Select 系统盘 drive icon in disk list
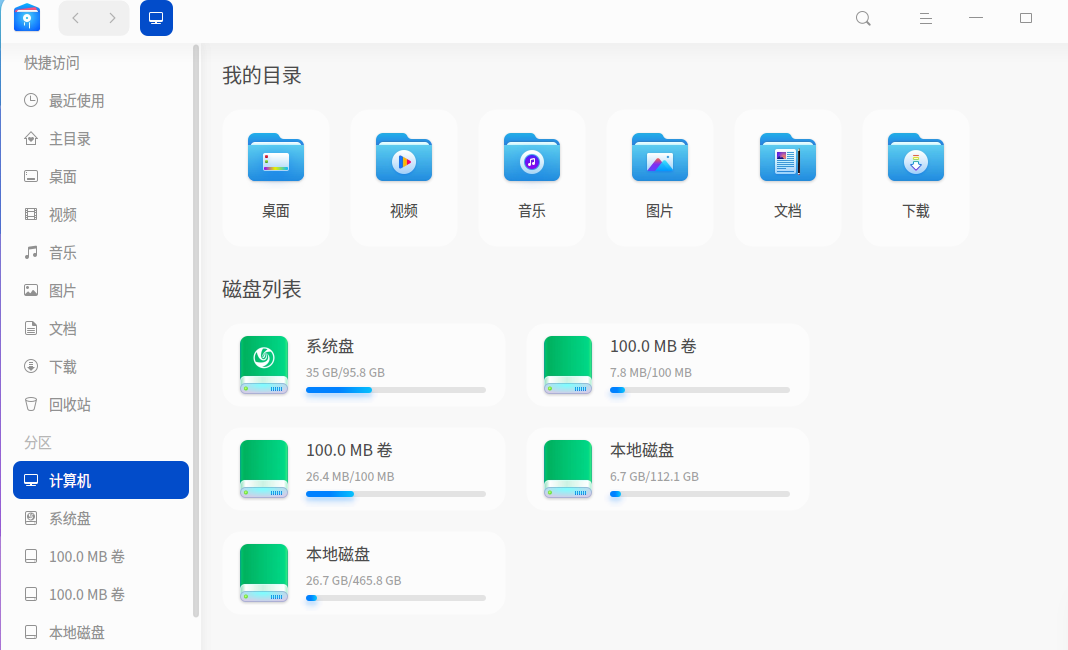The width and height of the screenshot is (1068, 650). [264, 365]
